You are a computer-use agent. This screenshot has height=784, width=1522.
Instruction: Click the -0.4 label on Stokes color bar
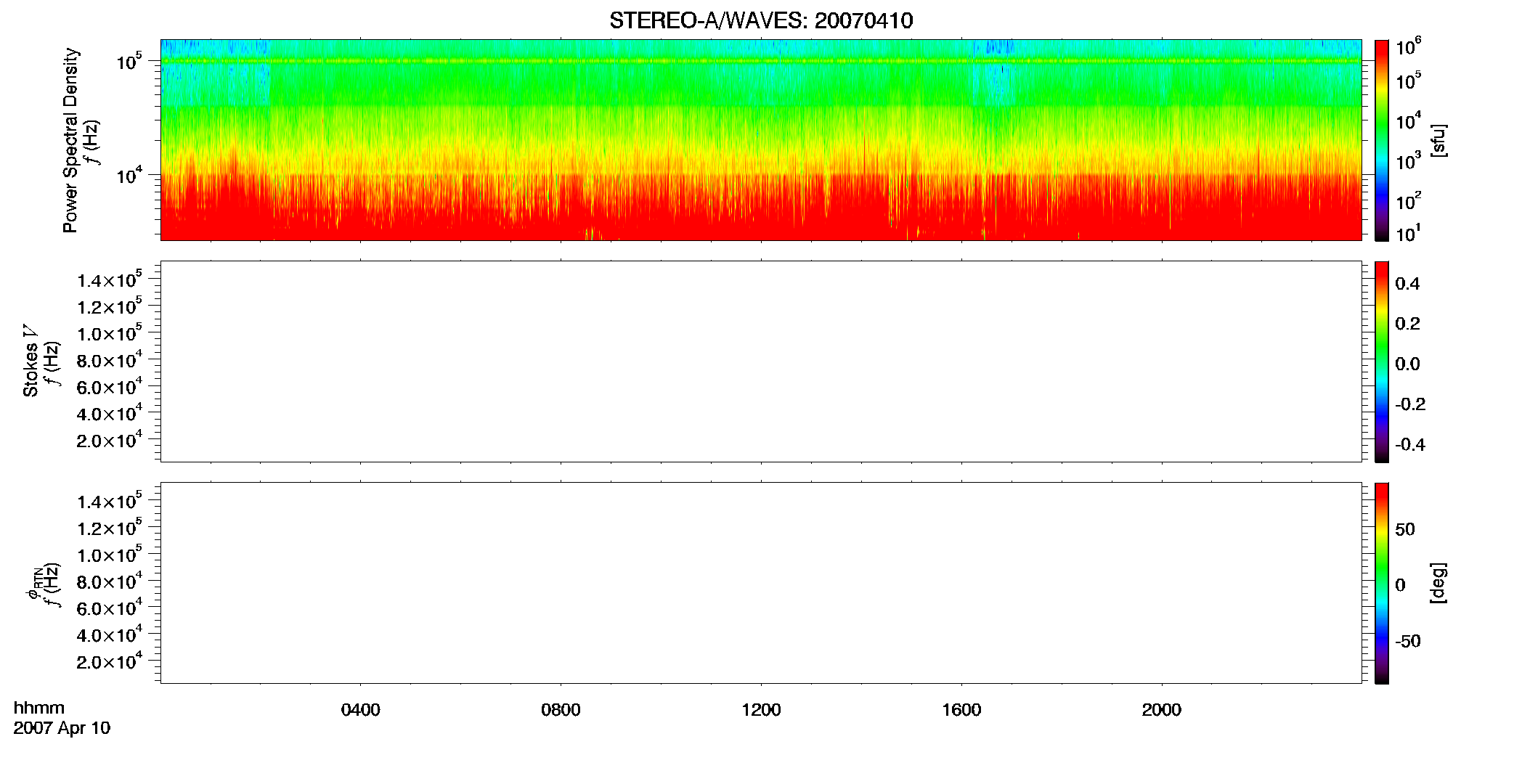pyautogui.click(x=1410, y=444)
